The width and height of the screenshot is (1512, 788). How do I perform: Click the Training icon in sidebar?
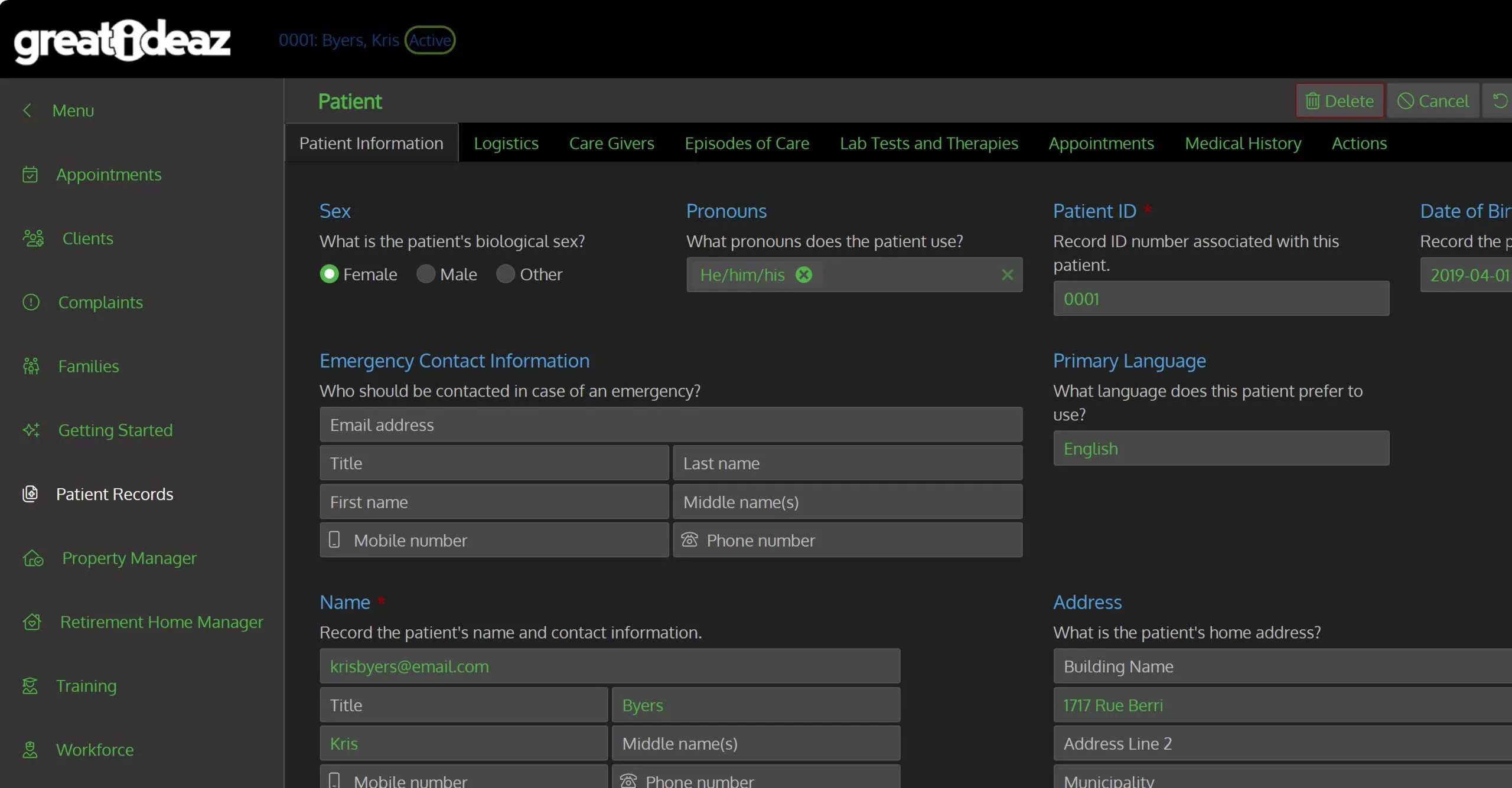pyautogui.click(x=30, y=686)
